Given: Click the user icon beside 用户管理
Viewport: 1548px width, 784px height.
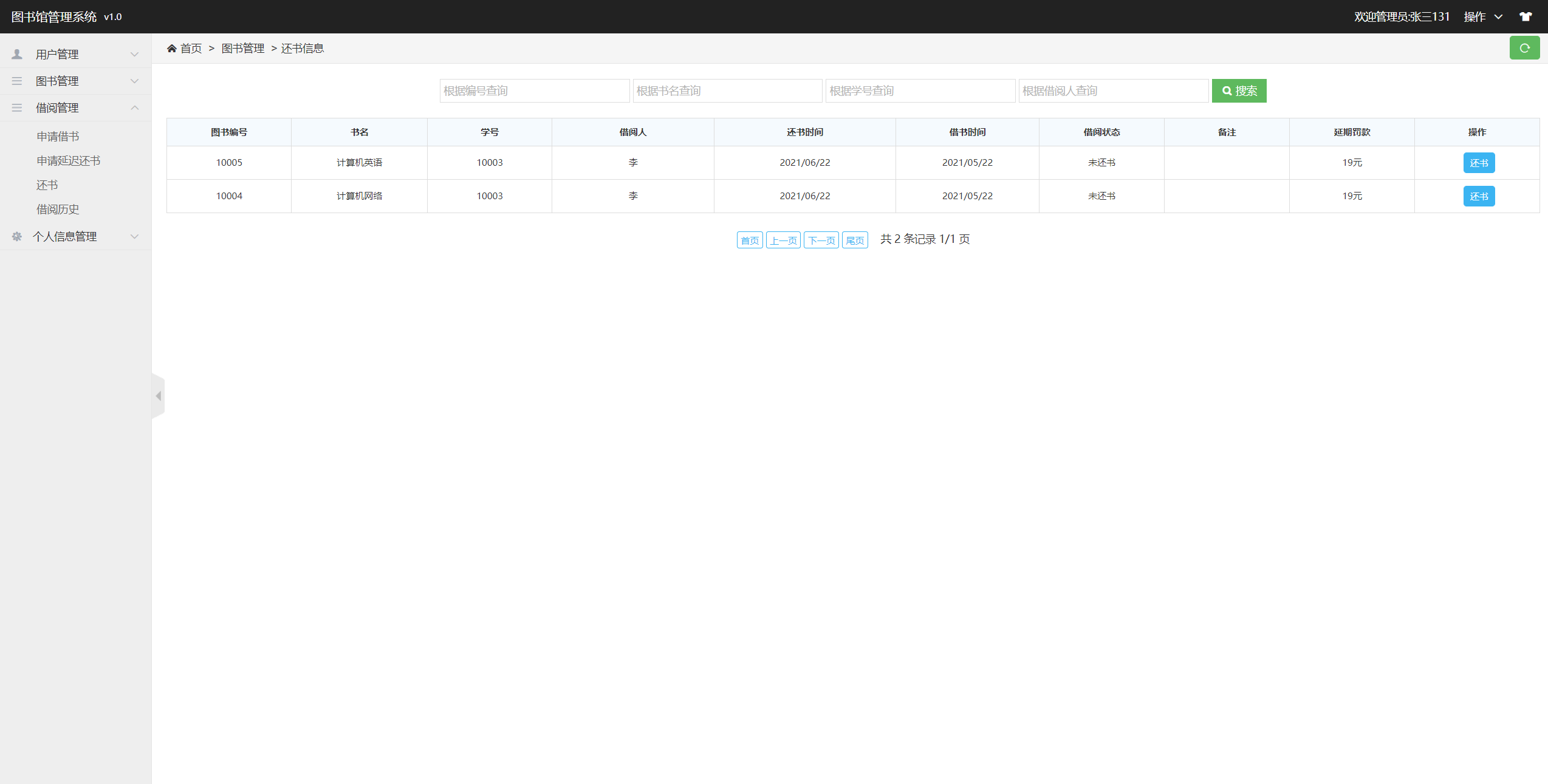Looking at the screenshot, I should click(17, 54).
